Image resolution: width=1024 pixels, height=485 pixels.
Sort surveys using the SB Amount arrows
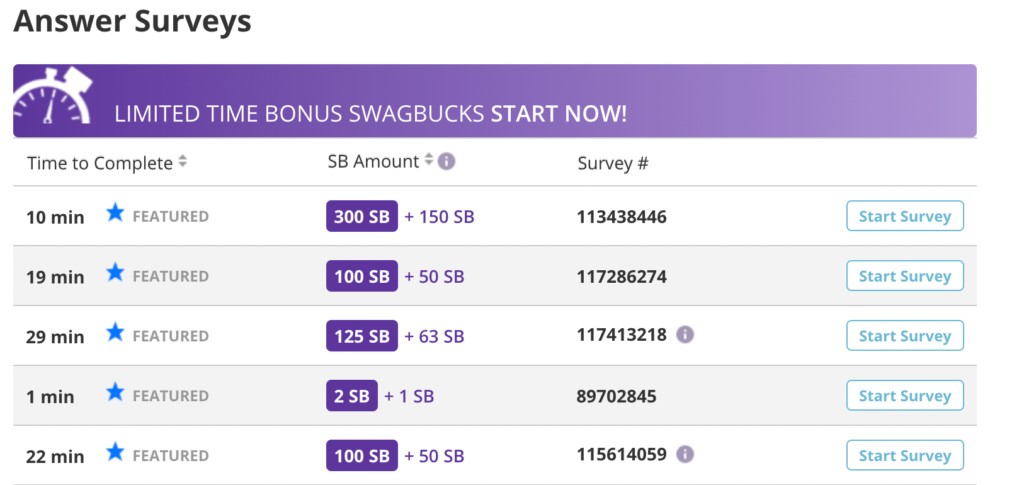point(428,160)
